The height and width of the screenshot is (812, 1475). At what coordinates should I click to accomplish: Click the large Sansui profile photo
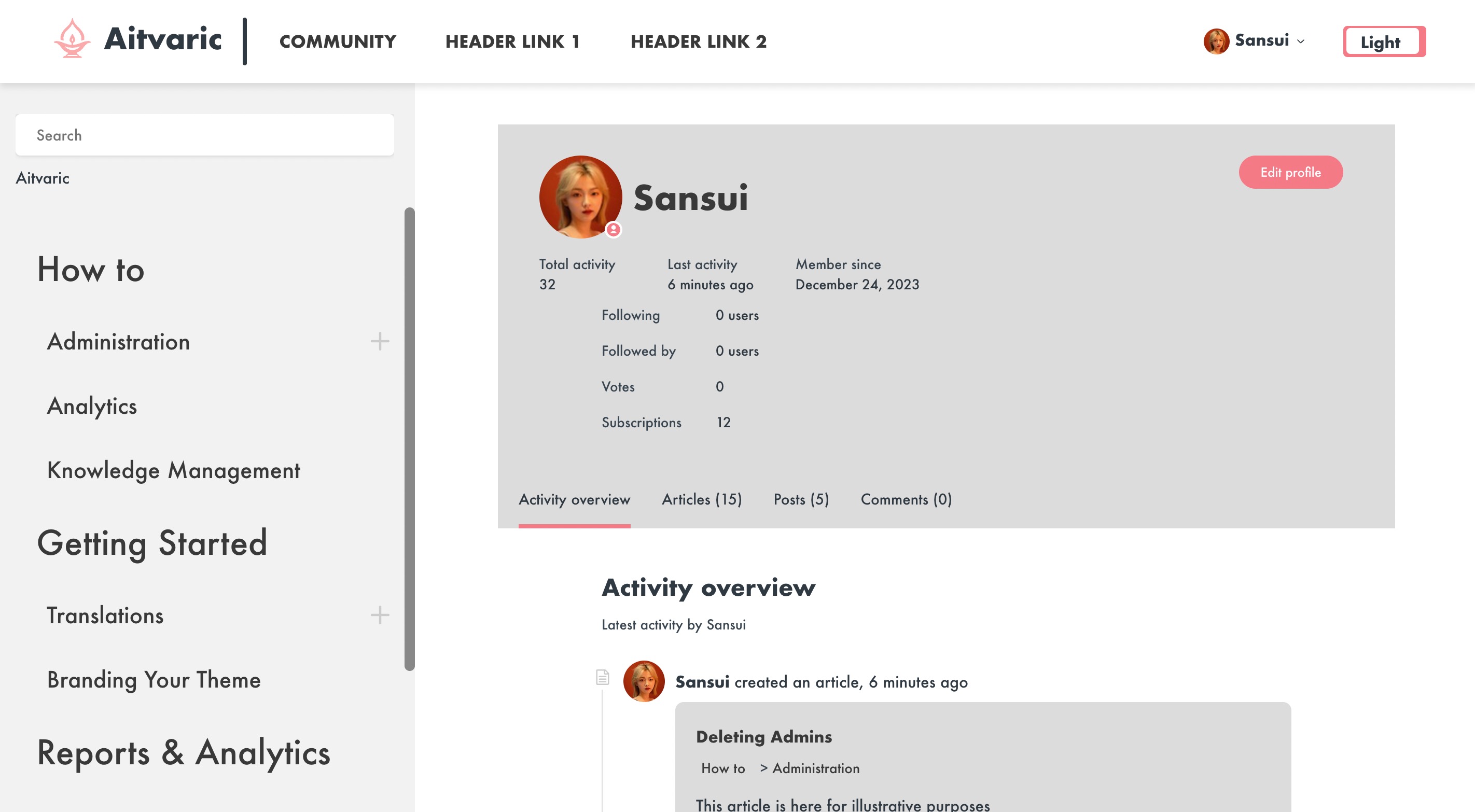click(x=580, y=197)
